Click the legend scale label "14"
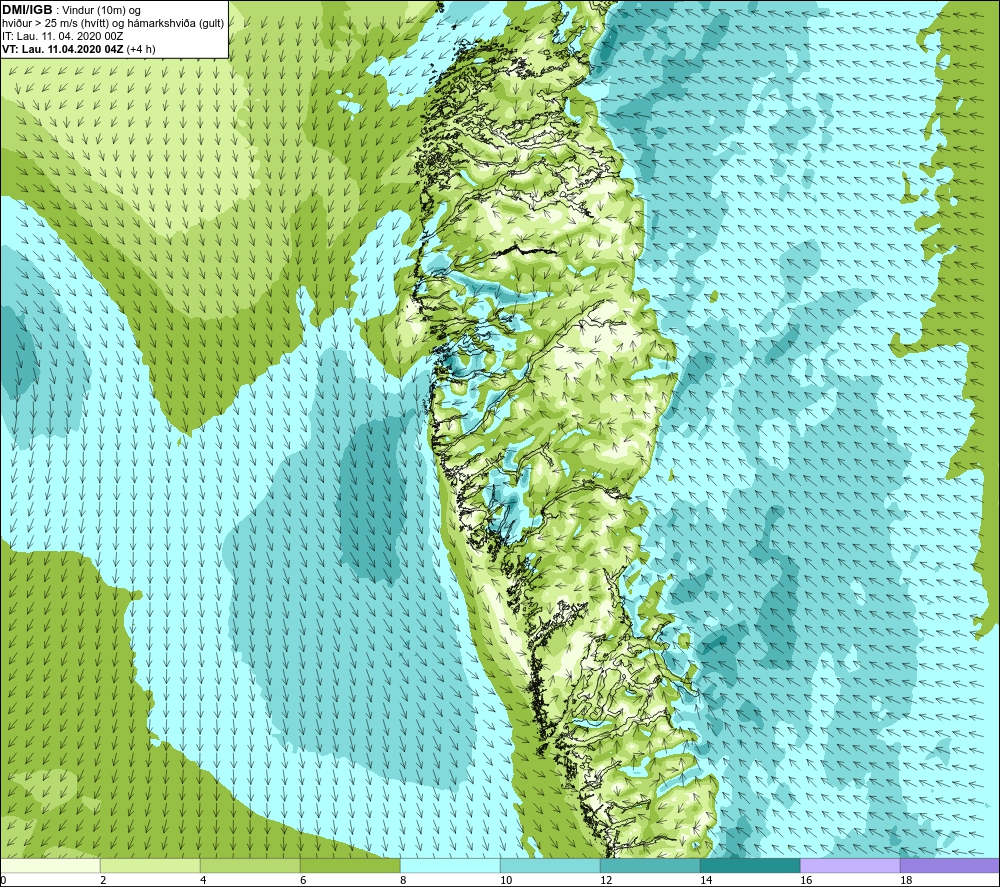 [x=706, y=880]
